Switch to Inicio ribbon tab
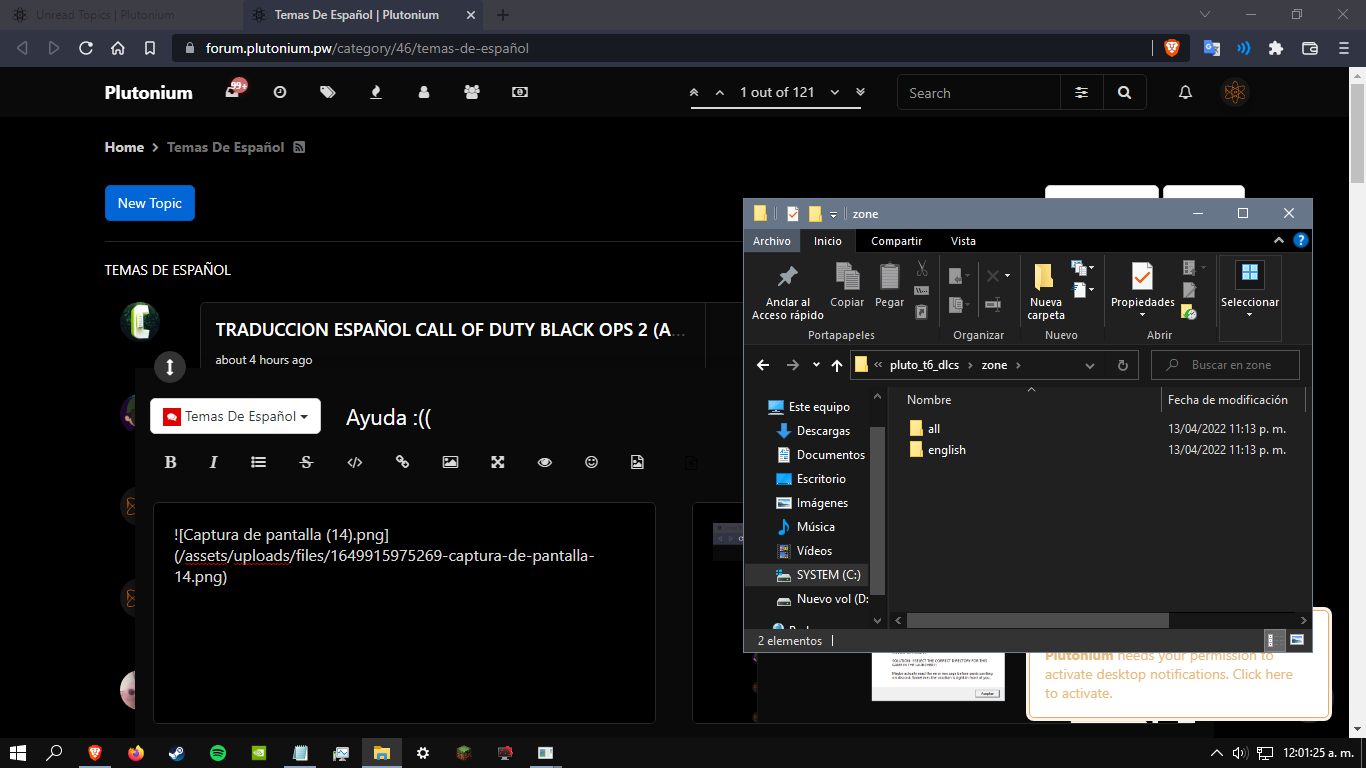The height and width of the screenshot is (768, 1366). [828, 241]
